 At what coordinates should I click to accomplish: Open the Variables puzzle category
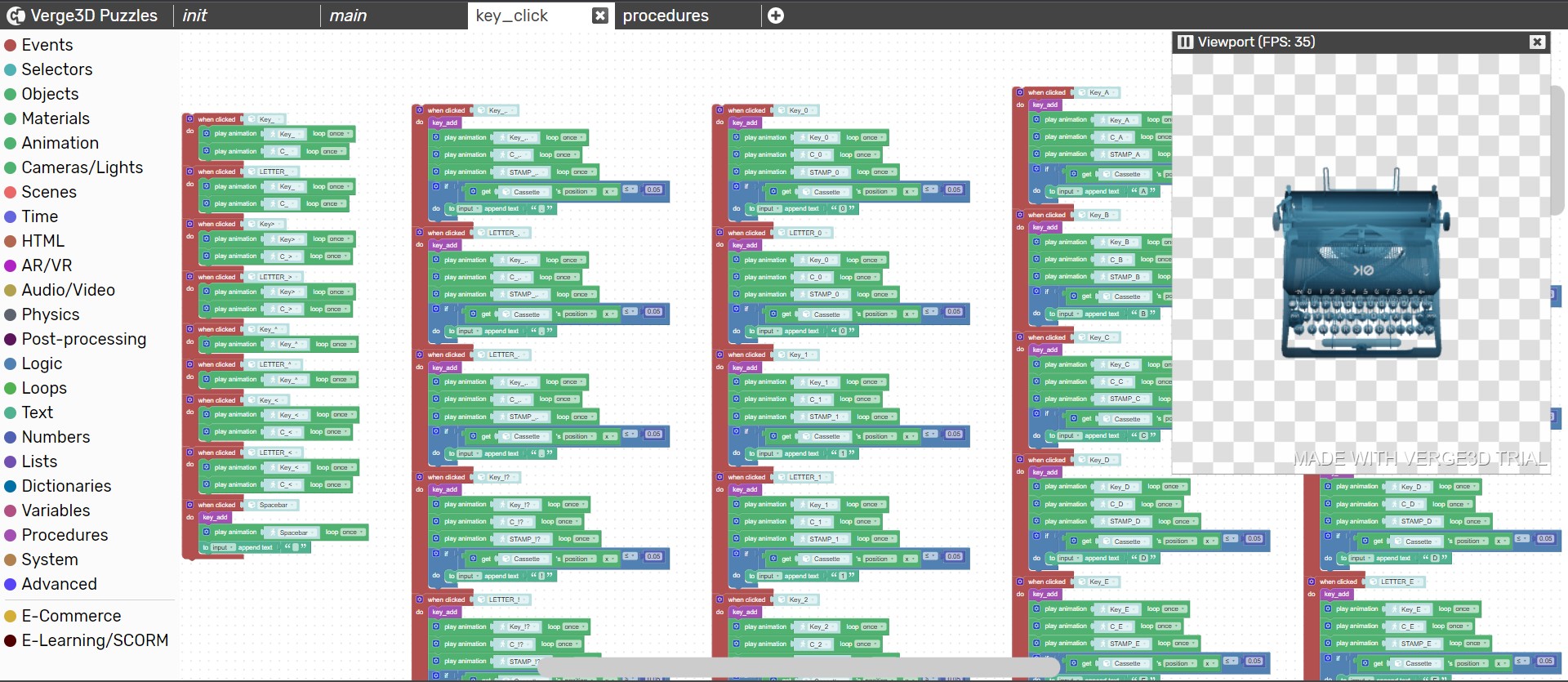pyautogui.click(x=56, y=510)
